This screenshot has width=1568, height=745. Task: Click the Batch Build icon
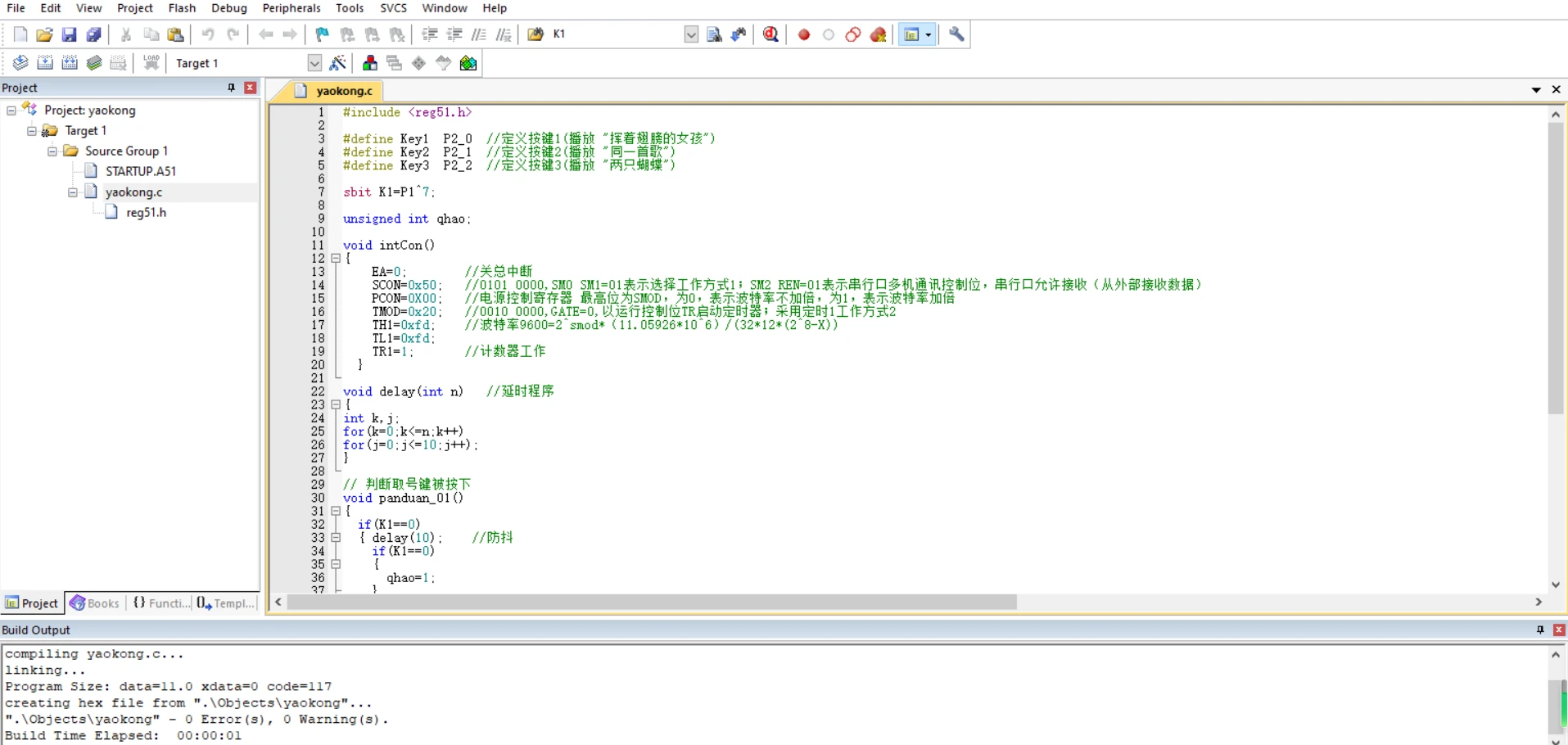pyautogui.click(x=94, y=63)
